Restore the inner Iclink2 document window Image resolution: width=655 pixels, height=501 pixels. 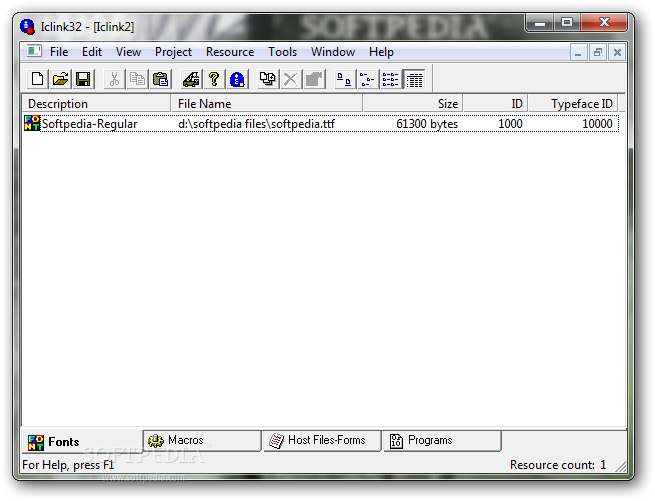pyautogui.click(x=598, y=53)
